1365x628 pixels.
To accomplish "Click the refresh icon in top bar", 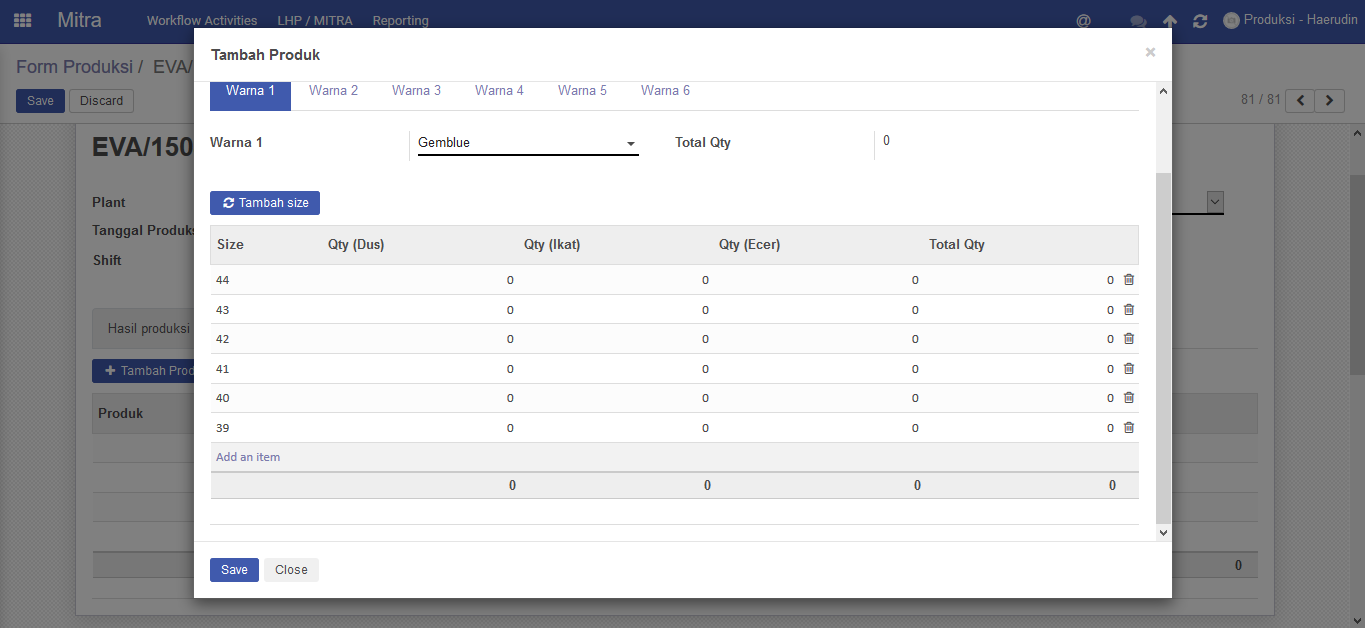I will (x=1200, y=21).
